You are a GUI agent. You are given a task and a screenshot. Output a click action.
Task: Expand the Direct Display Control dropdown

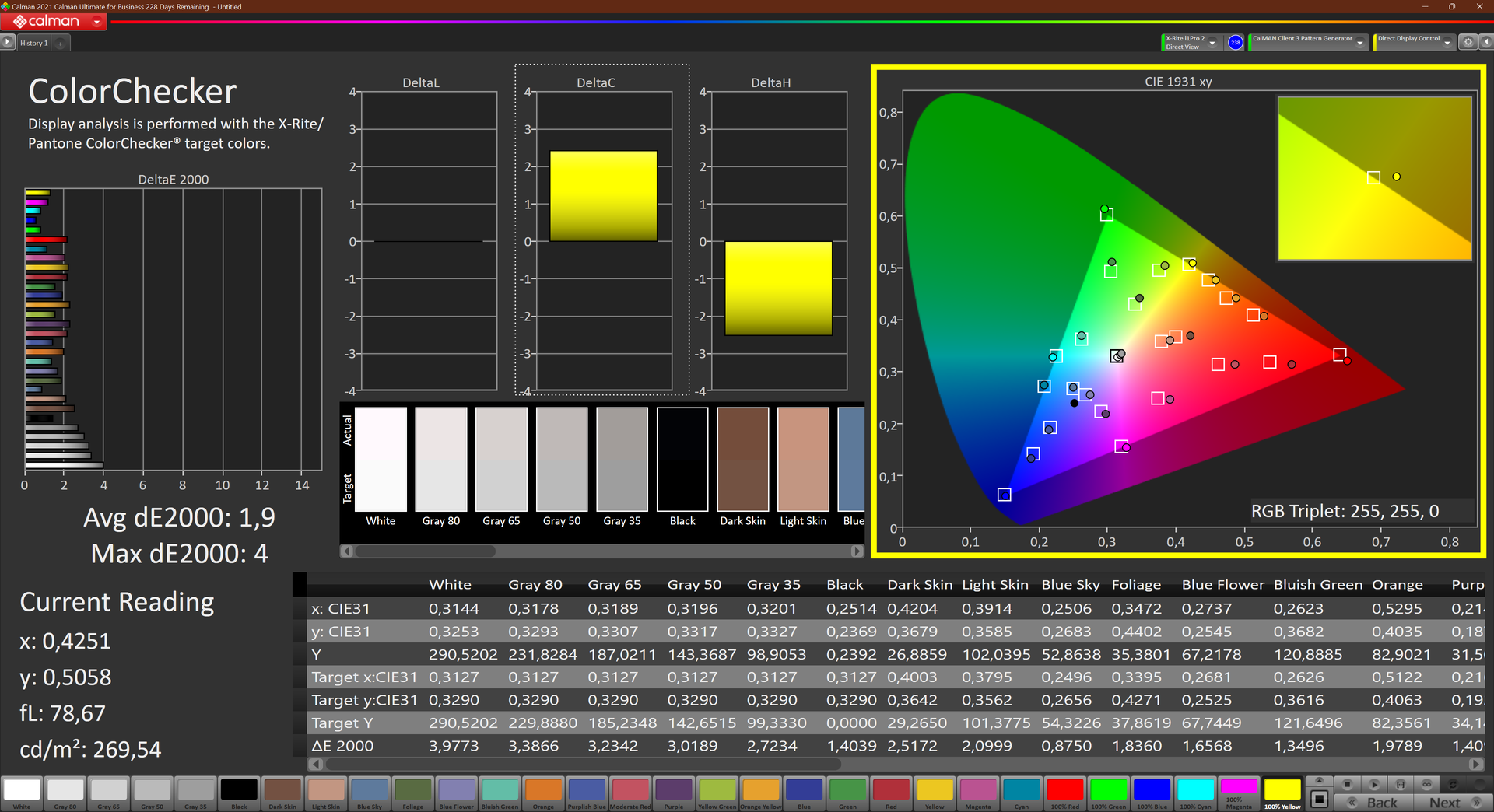click(x=1447, y=44)
